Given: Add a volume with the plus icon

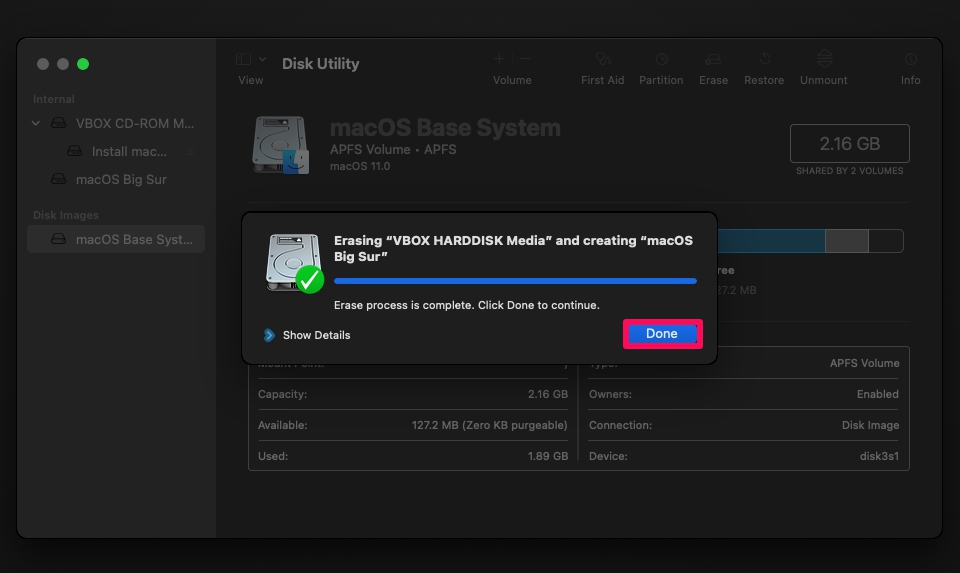Looking at the screenshot, I should point(500,59).
